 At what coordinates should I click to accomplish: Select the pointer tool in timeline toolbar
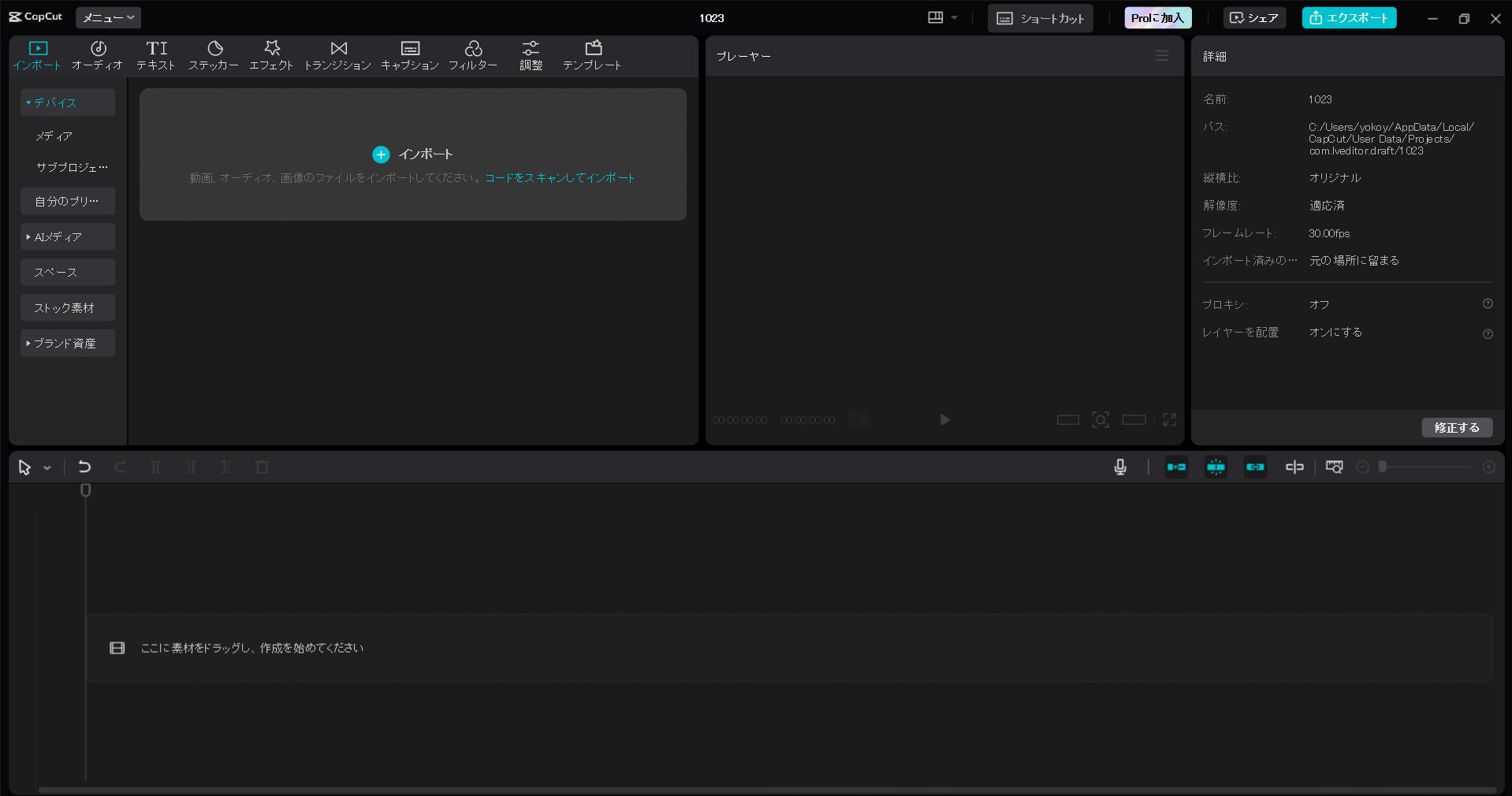pos(24,467)
